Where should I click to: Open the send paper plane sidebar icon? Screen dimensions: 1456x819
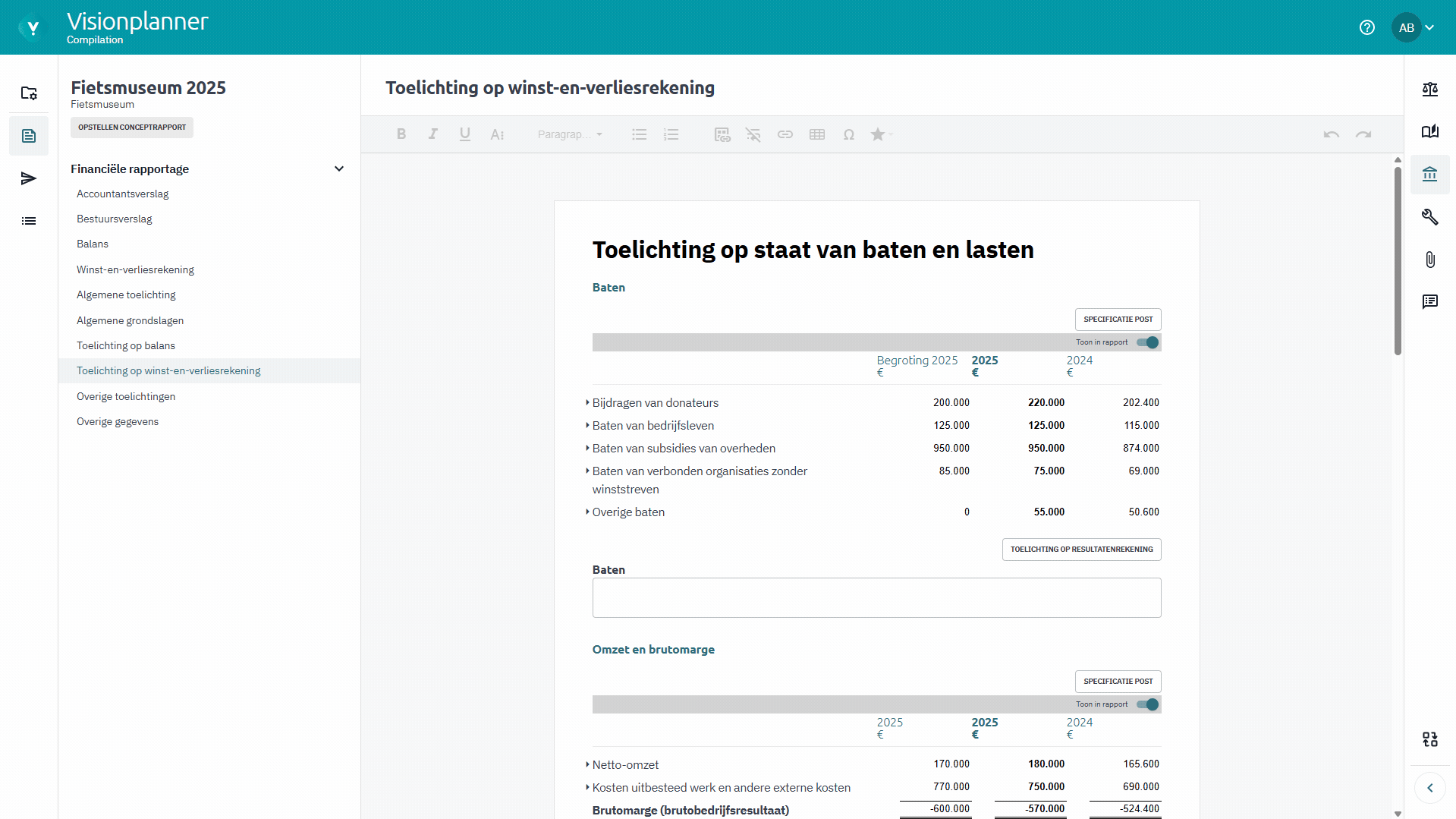(29, 178)
